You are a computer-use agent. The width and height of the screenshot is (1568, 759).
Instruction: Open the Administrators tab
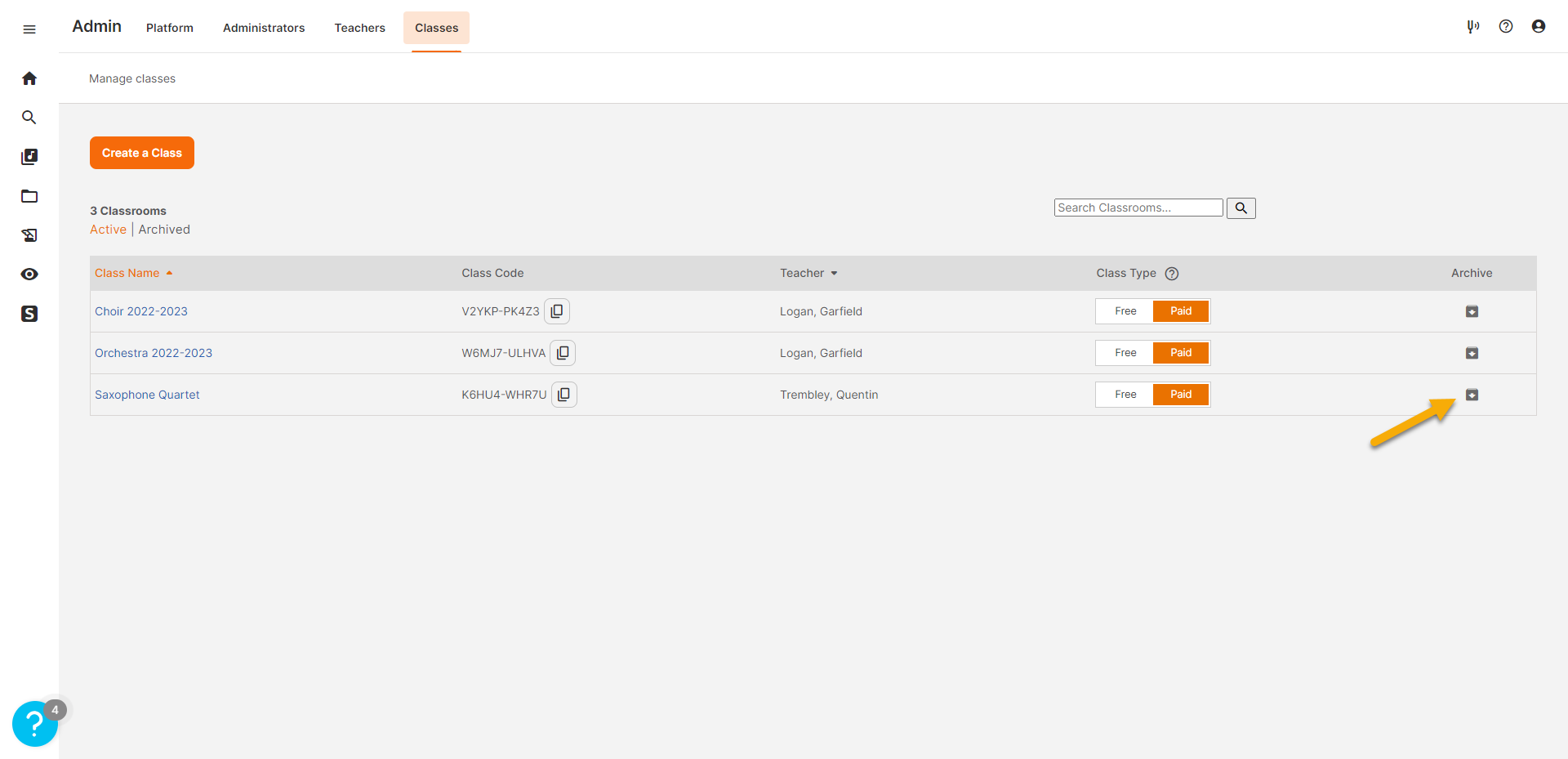tap(264, 28)
